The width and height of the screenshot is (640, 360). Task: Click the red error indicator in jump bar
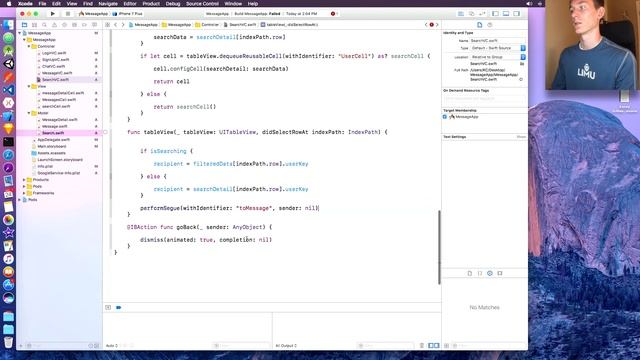(431, 25)
